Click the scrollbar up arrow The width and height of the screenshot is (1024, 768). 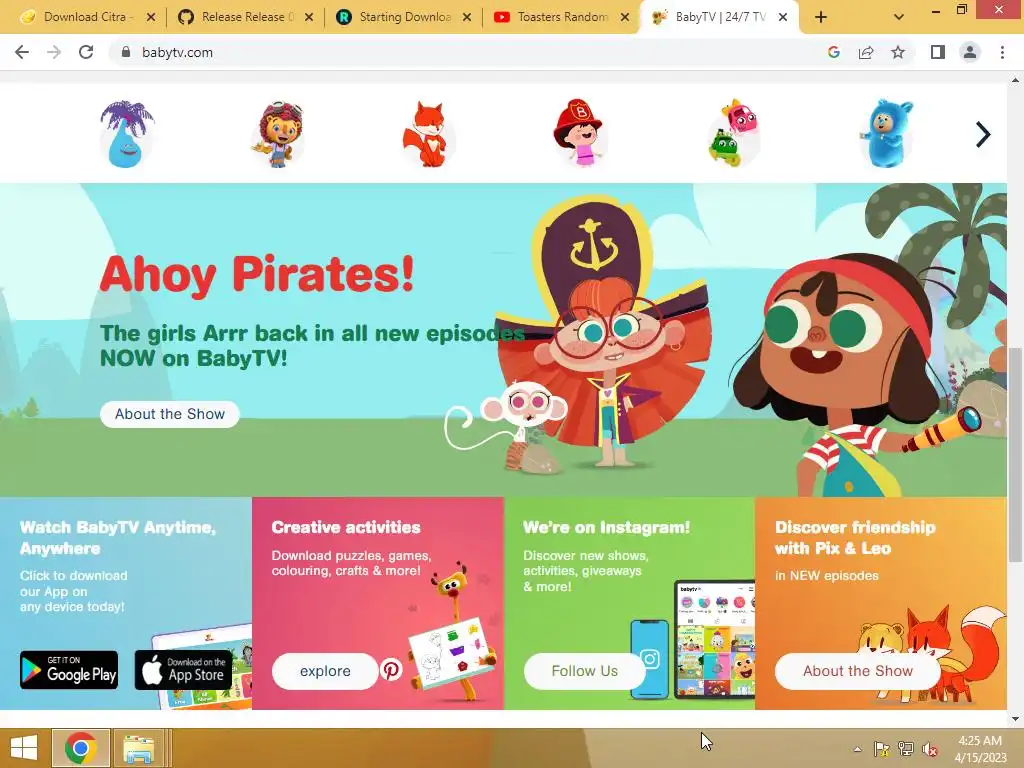point(1015,80)
